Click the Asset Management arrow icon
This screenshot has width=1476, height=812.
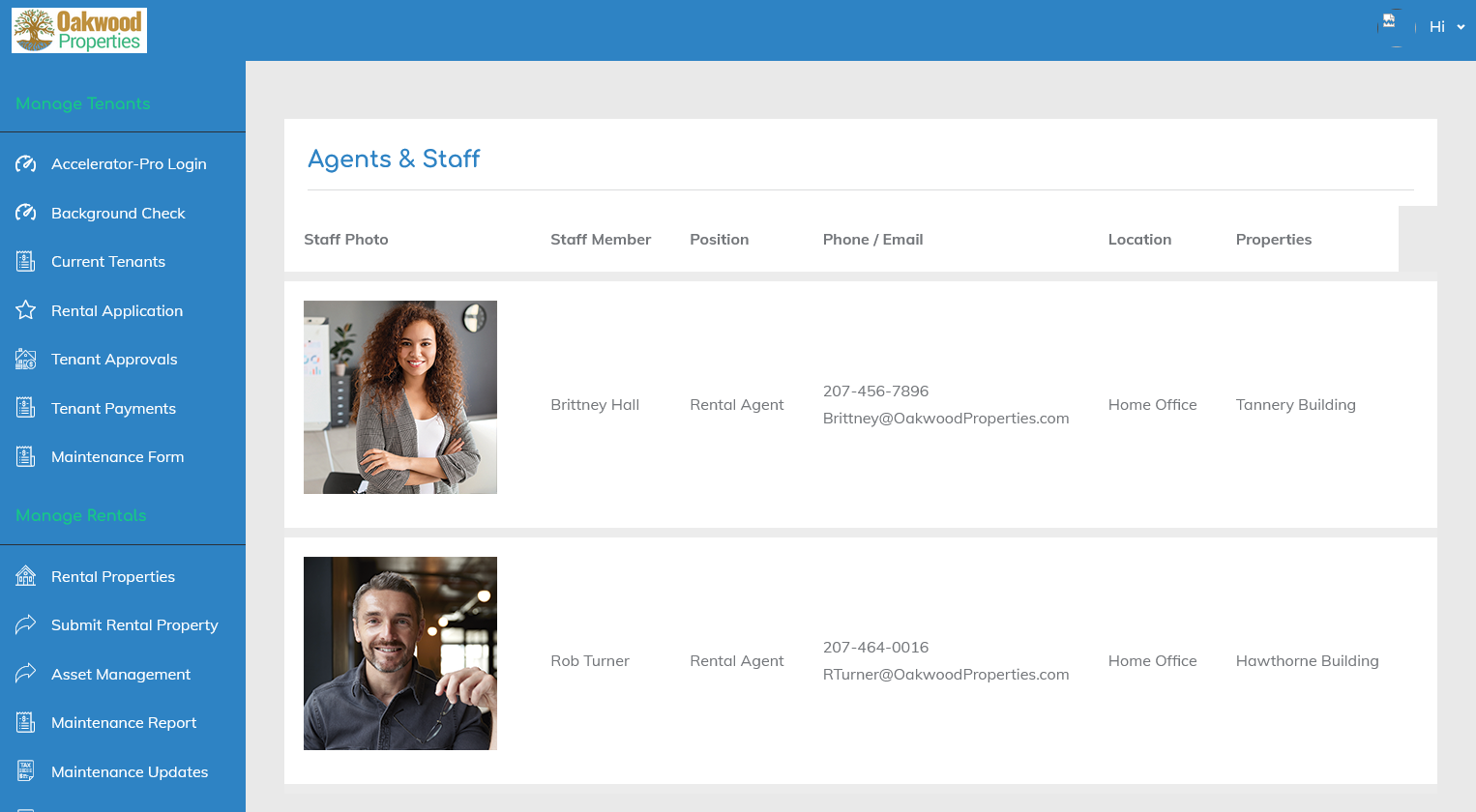[26, 674]
